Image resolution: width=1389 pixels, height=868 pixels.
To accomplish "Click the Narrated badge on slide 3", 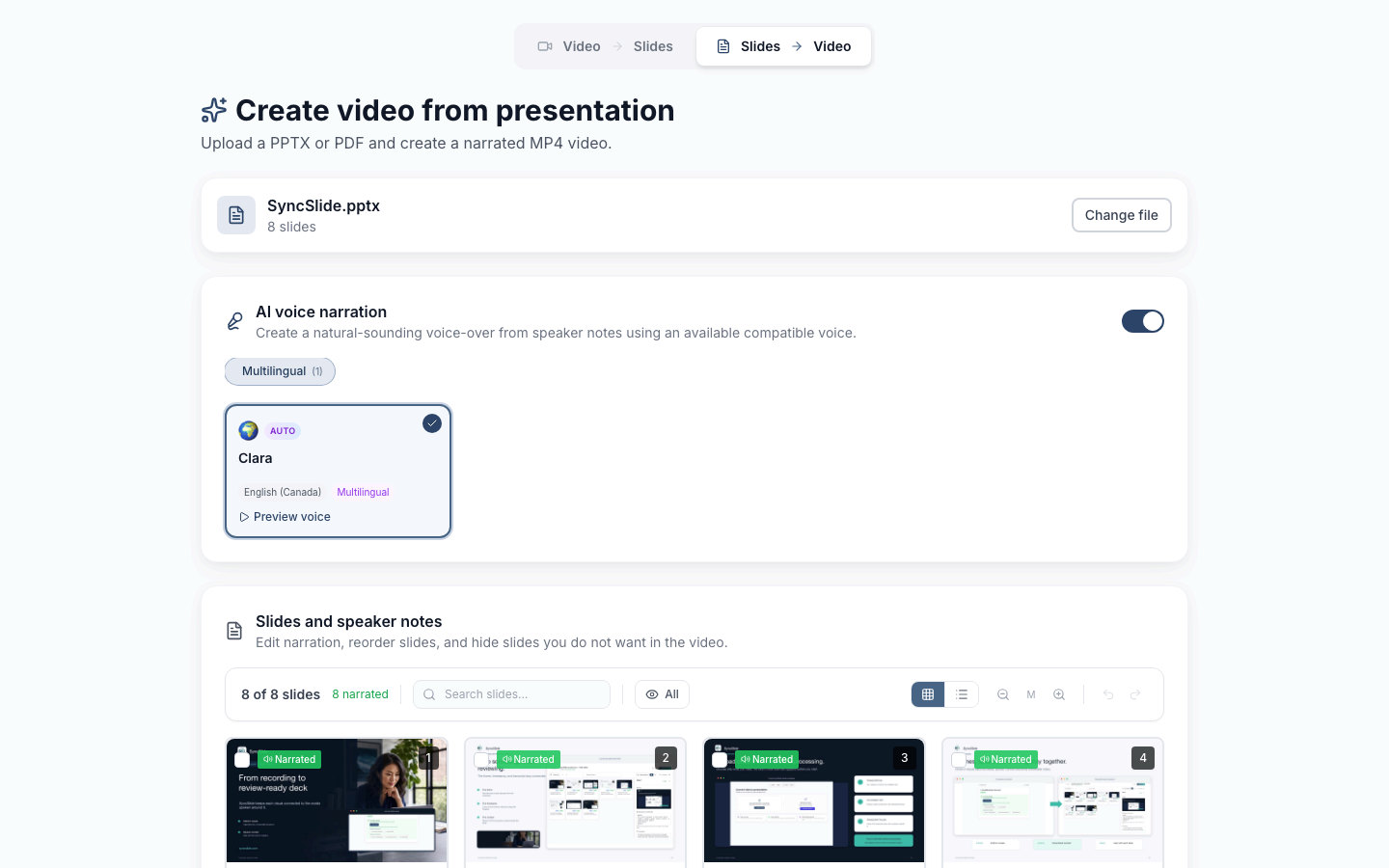I will pyautogui.click(x=767, y=759).
